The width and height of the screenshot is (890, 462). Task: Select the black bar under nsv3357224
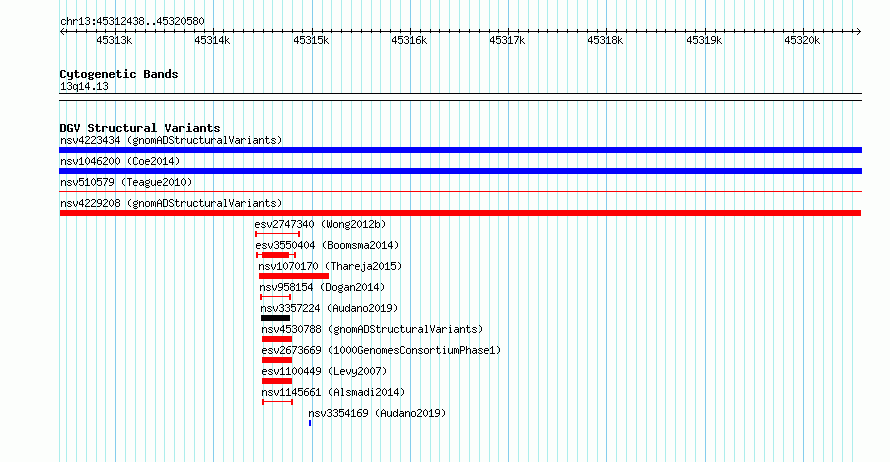(275, 318)
